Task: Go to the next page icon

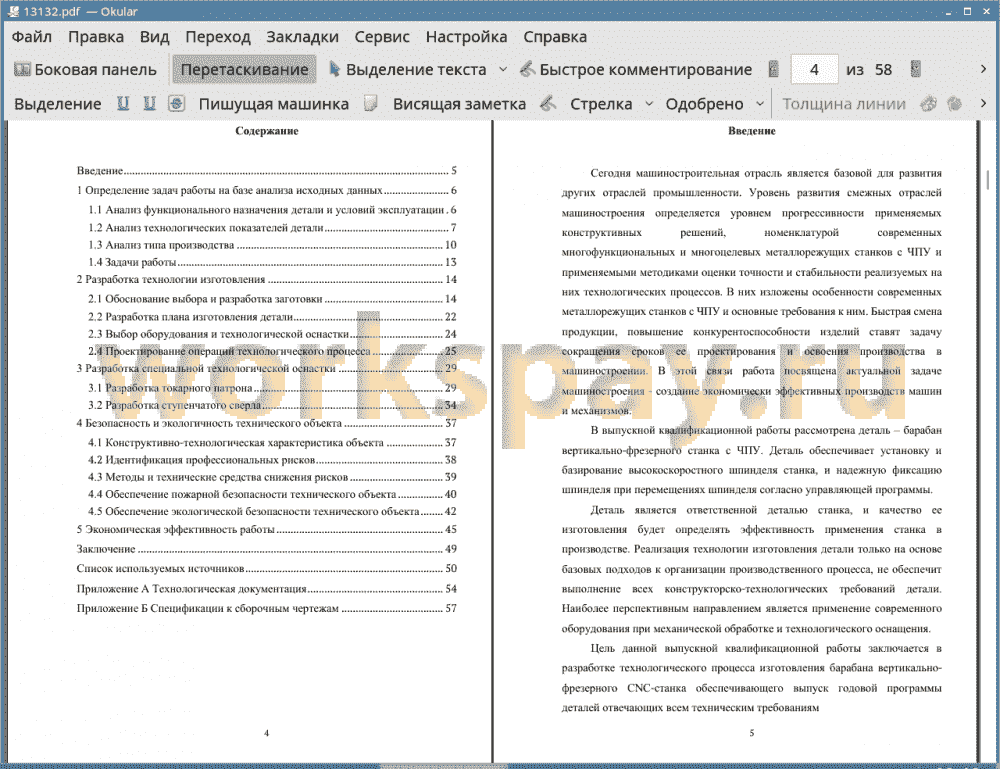Action: [x=915, y=69]
